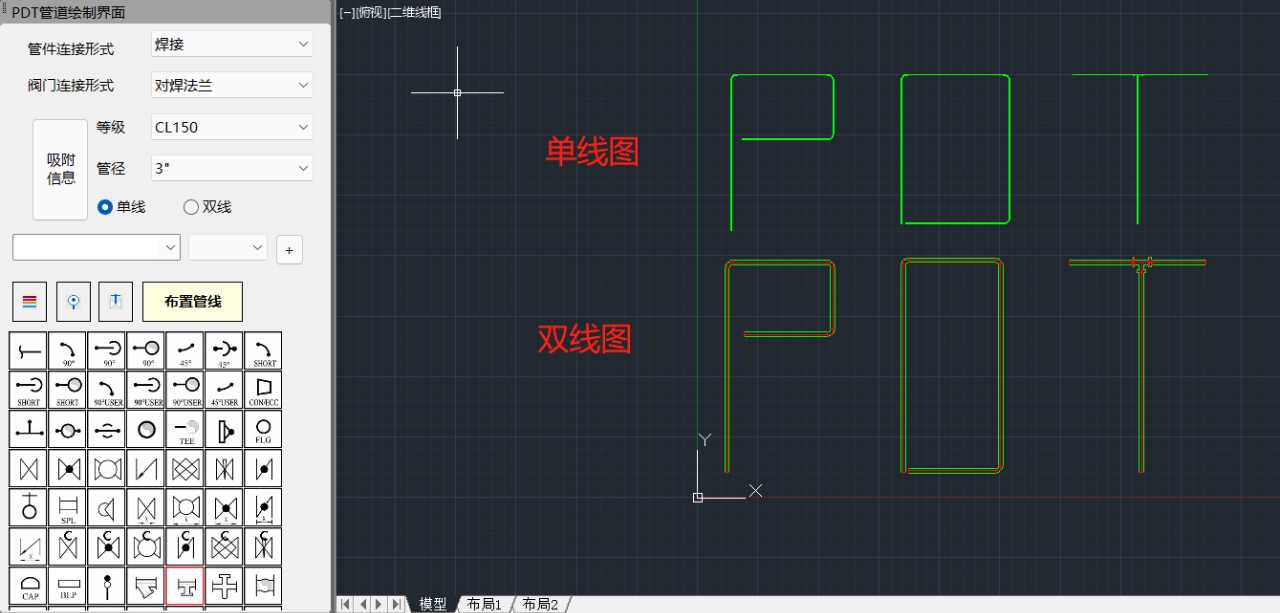Viewport: 1280px width, 613px height.
Task: Open the 等级 CL150 dropdown
Action: pos(231,127)
